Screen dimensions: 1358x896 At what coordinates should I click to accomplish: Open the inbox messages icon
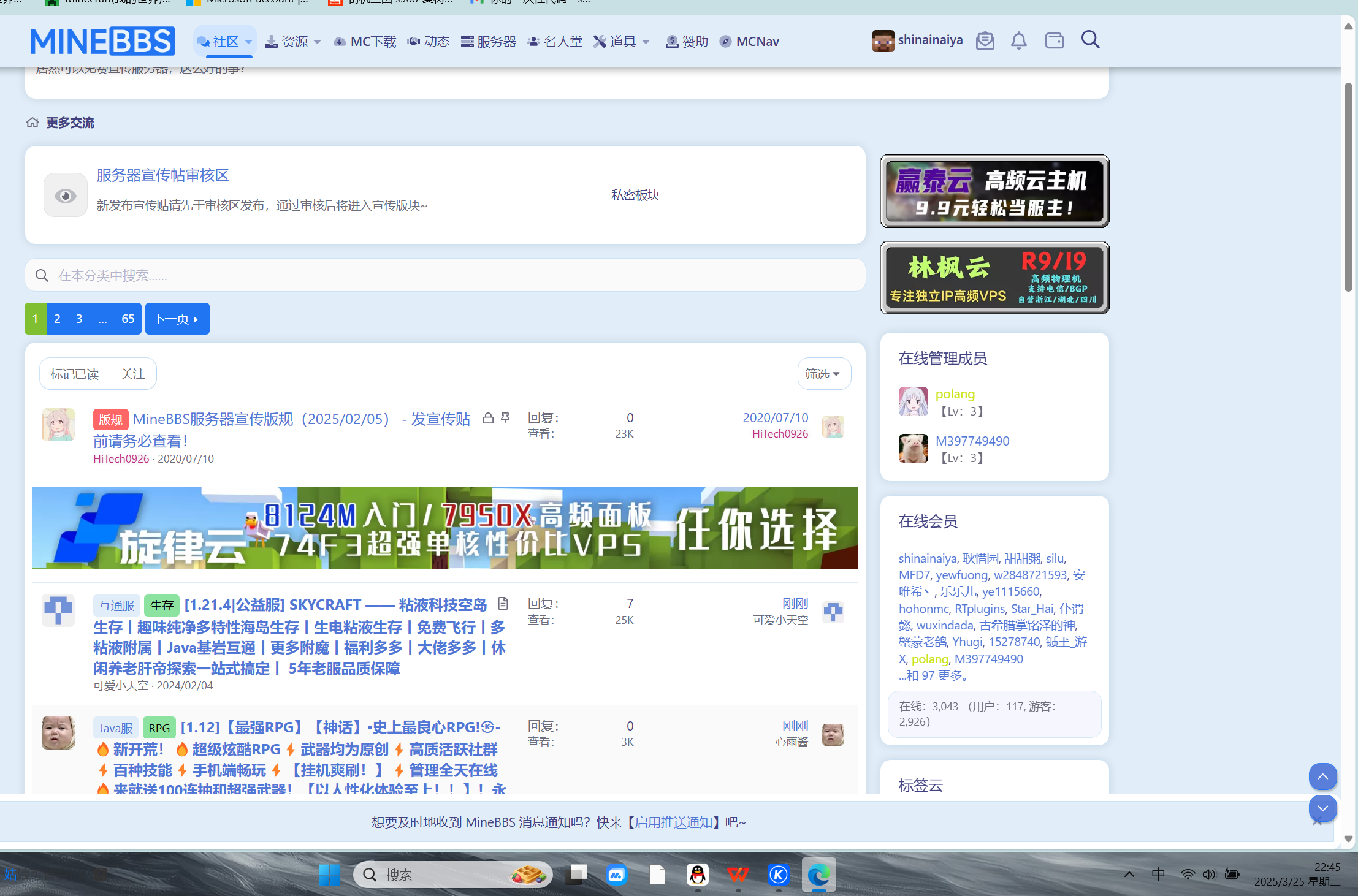tap(985, 41)
